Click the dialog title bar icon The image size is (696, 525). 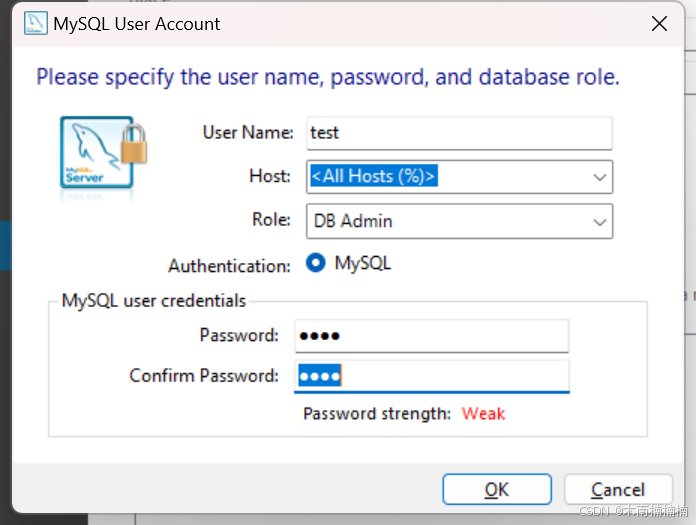click(36, 24)
